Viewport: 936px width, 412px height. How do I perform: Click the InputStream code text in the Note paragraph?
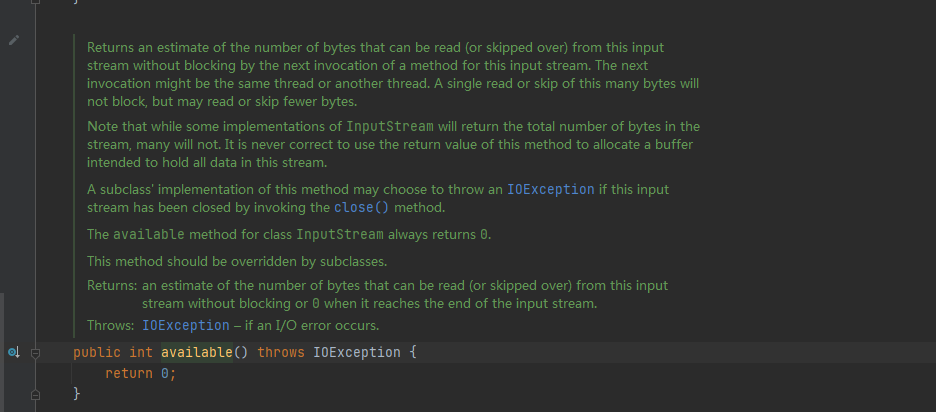390,127
